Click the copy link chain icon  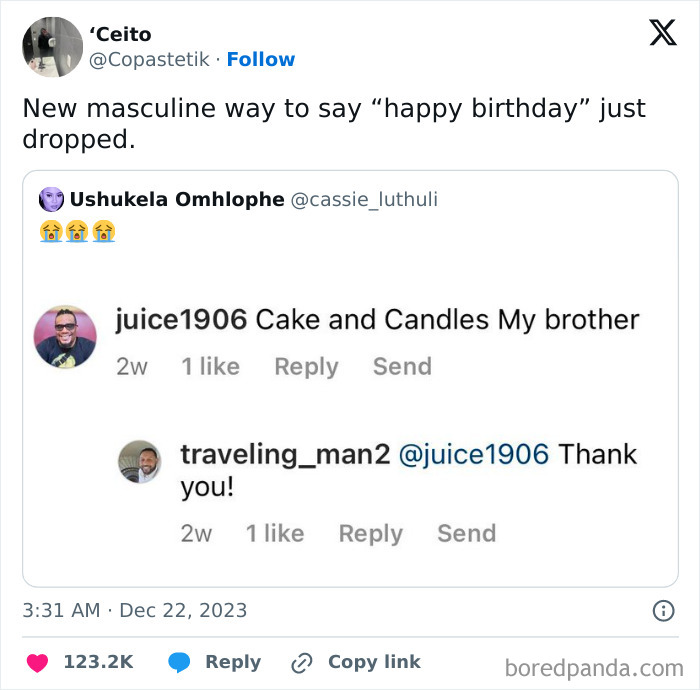click(301, 662)
